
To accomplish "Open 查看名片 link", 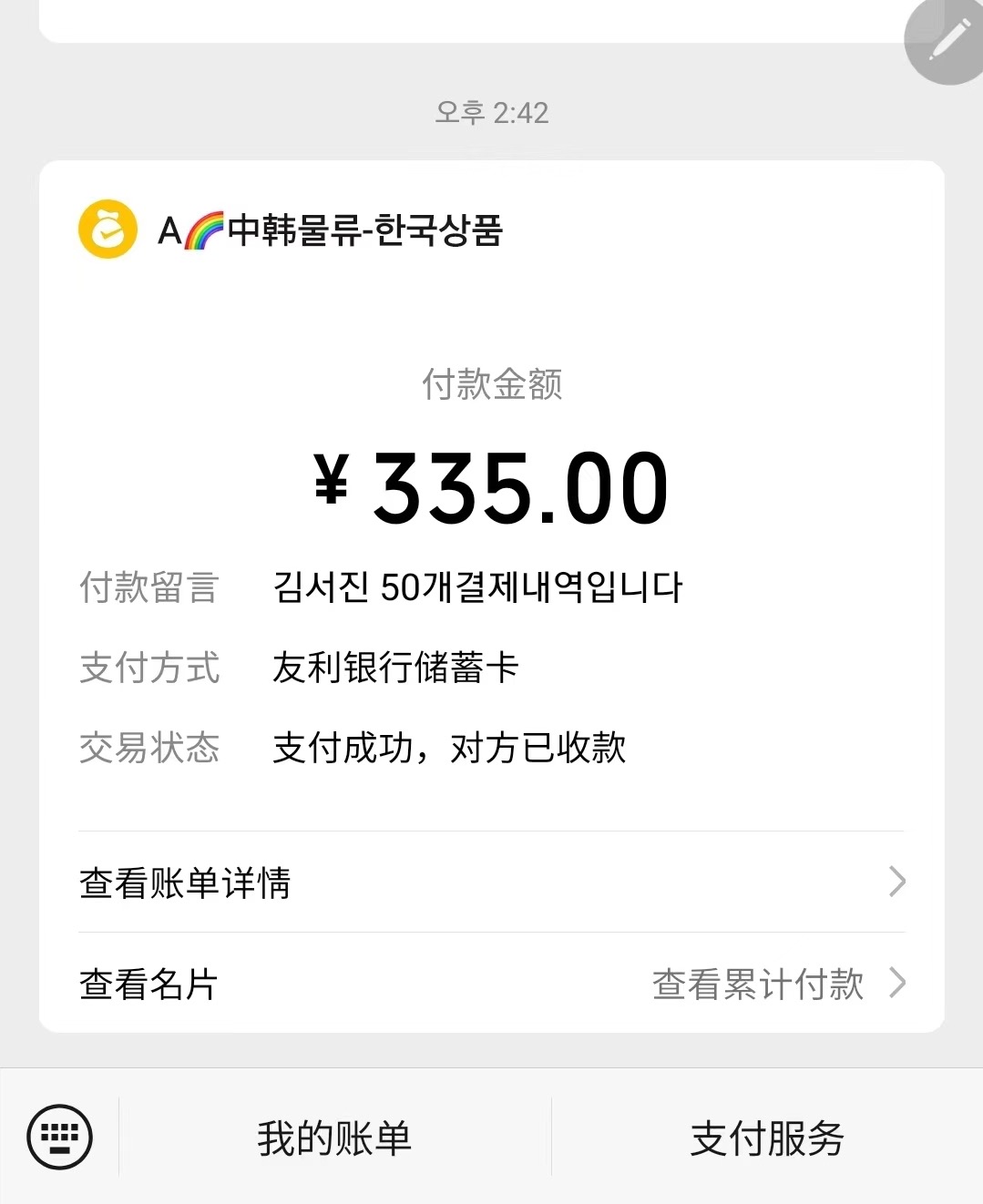I will (x=148, y=984).
